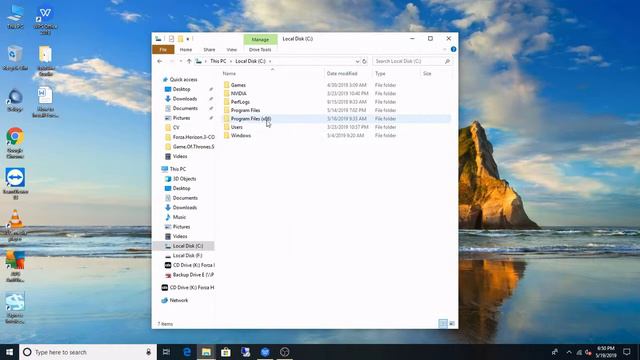Open Windows Start menu

click(9, 352)
